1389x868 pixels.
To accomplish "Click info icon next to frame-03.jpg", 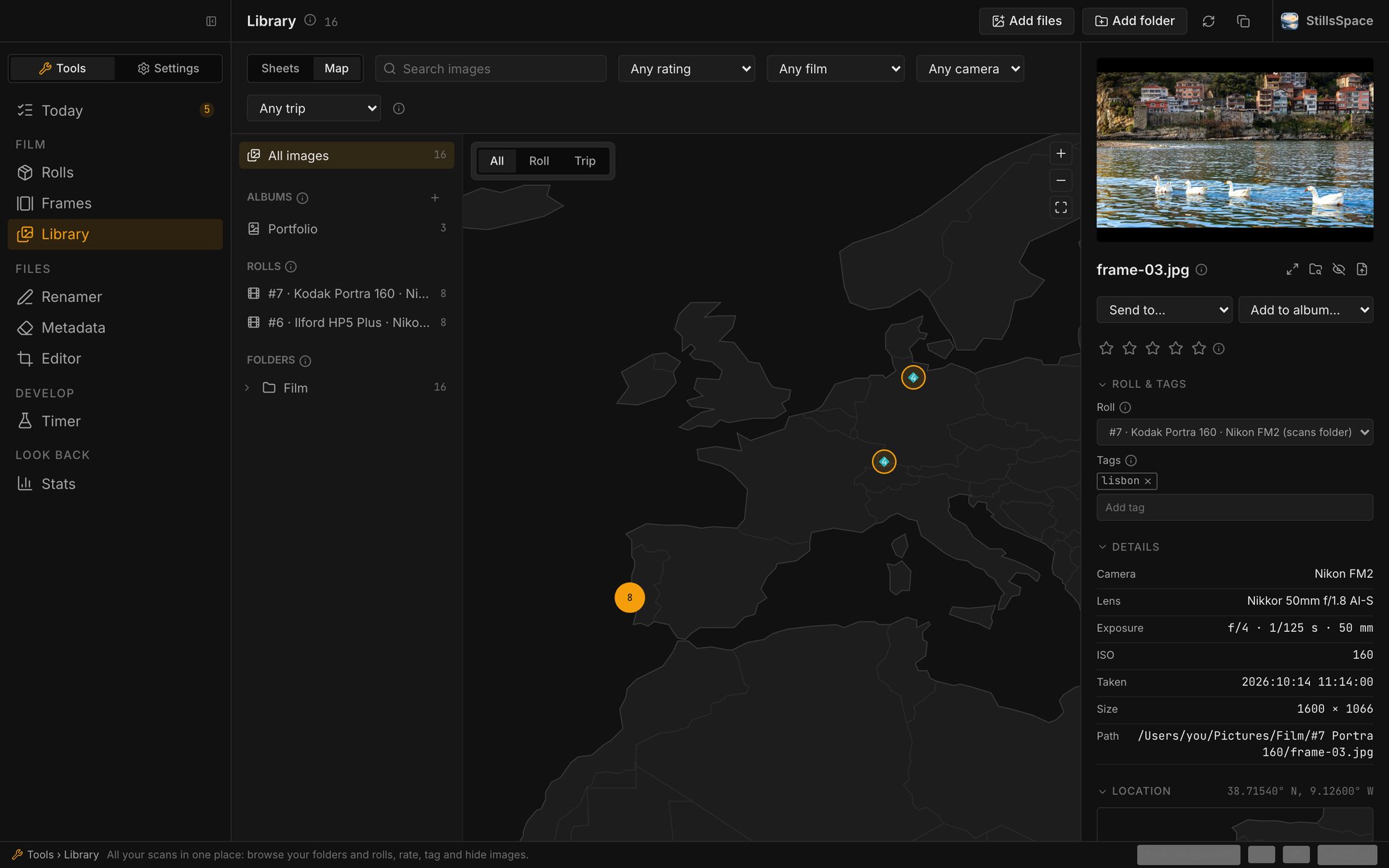I will coord(1201,269).
